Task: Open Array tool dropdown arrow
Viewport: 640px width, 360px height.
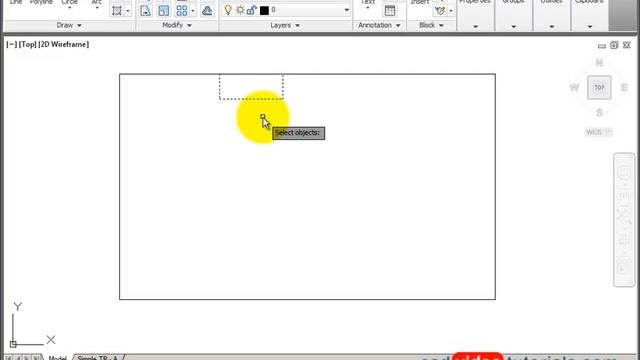Action: click(193, 11)
